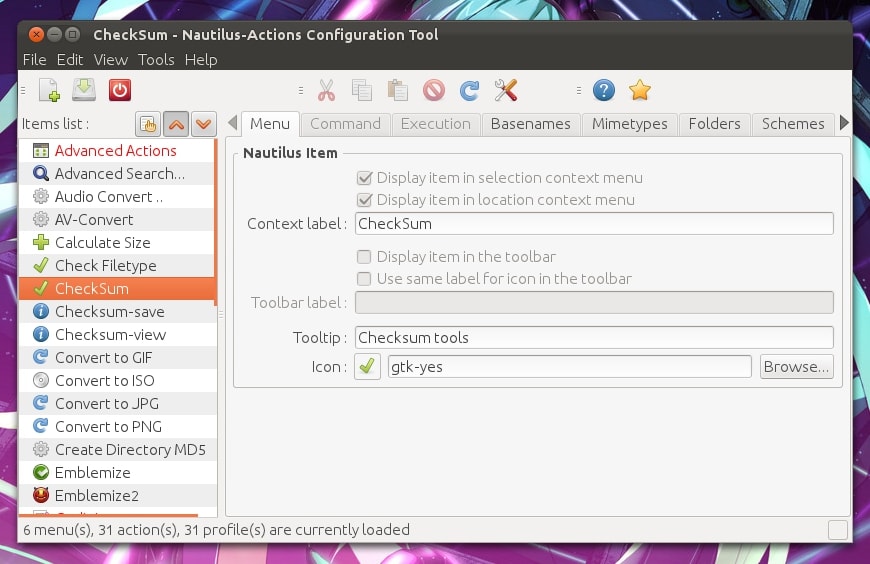This screenshot has height=564, width=870.
Task: Open Preferences via wrench tools icon
Action: tap(505, 90)
